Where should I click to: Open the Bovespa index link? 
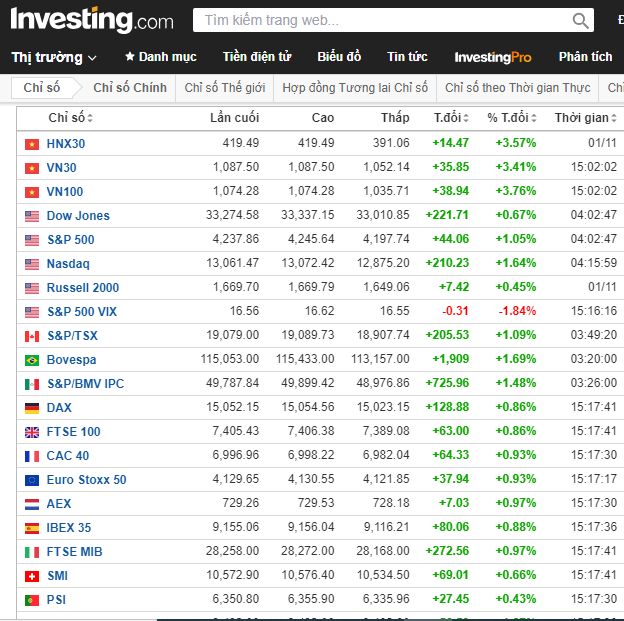coord(71,360)
